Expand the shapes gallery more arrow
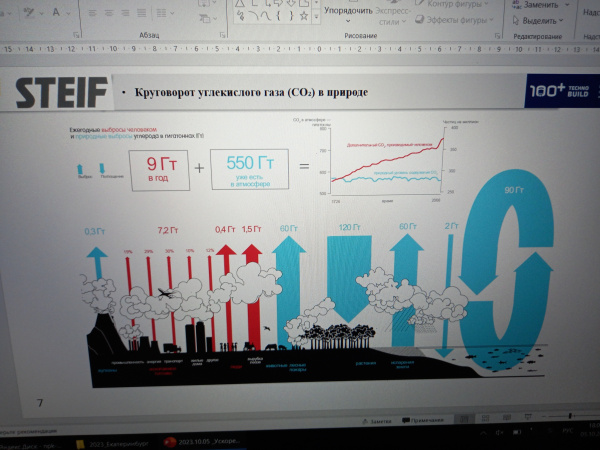Screen dimensions: 600x450 point(316,16)
